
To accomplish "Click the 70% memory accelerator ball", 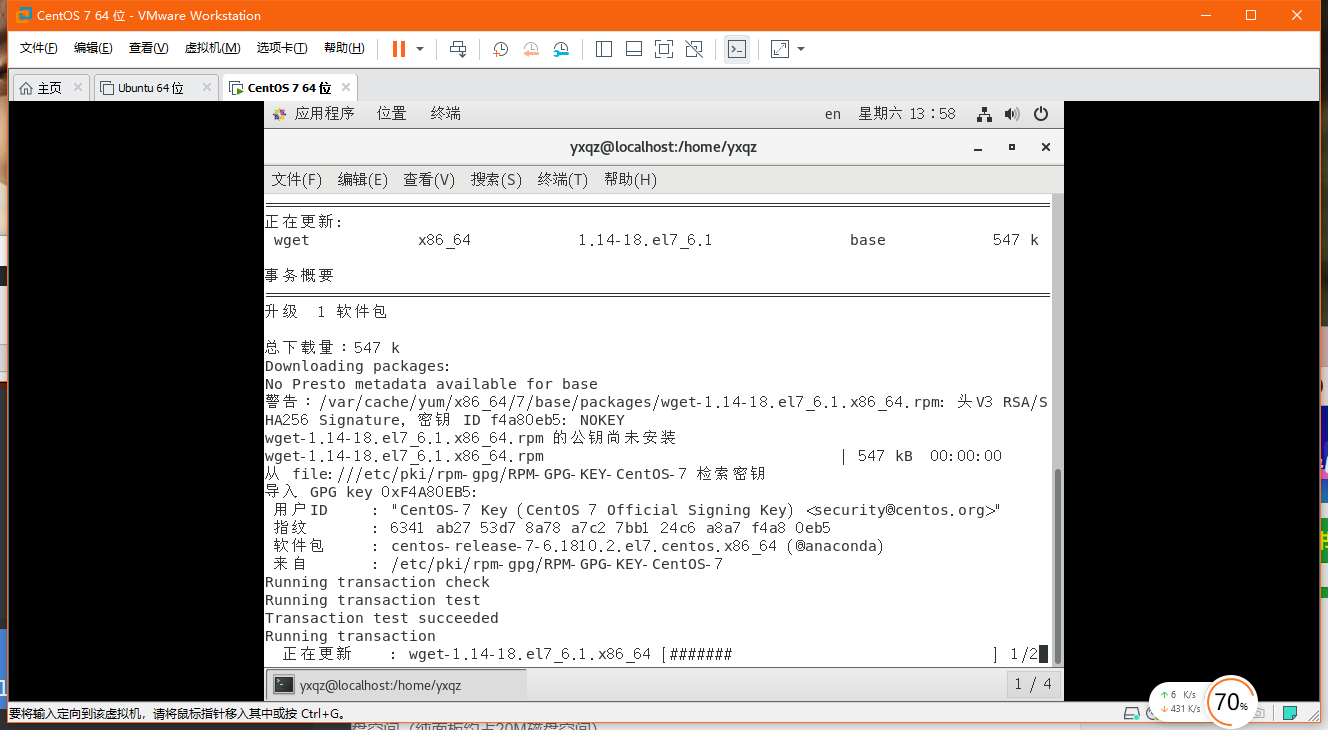I will (1231, 702).
